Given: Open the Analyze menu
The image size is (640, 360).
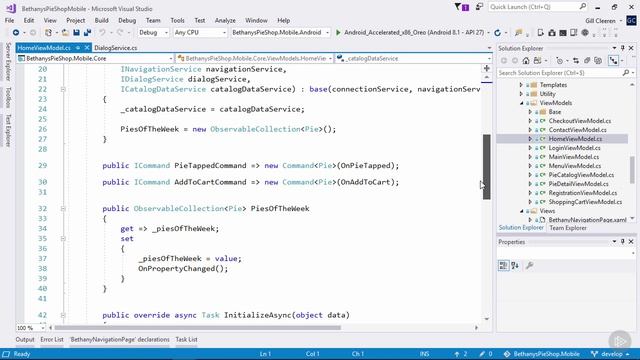Looking at the screenshot, I should pyautogui.click(x=225, y=20).
